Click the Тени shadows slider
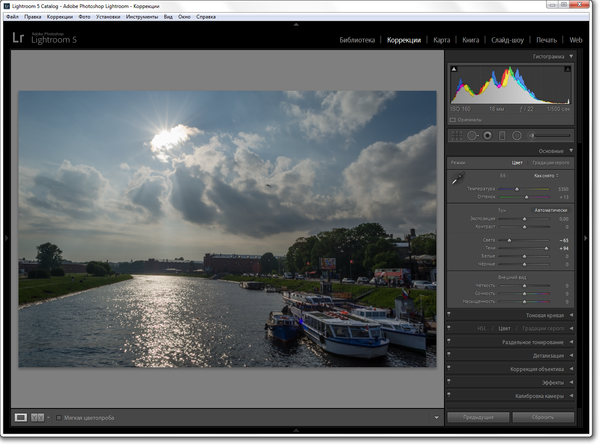 point(524,248)
